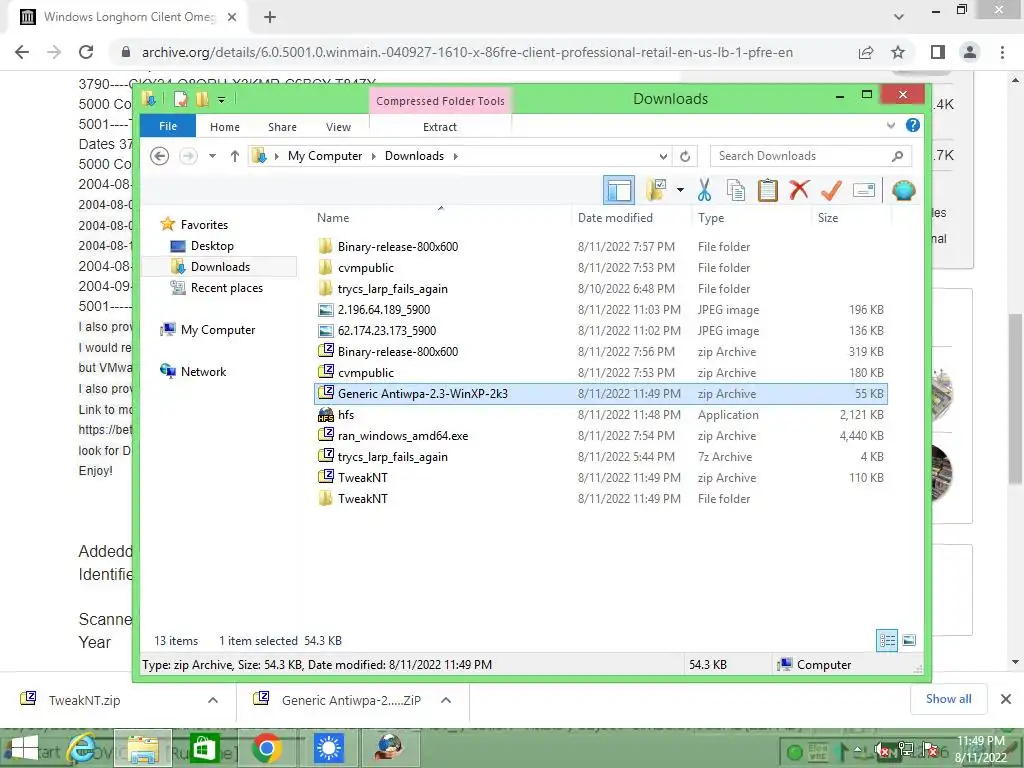Click the orange checkmark Rename icon
1024x768 pixels.
[831, 190]
